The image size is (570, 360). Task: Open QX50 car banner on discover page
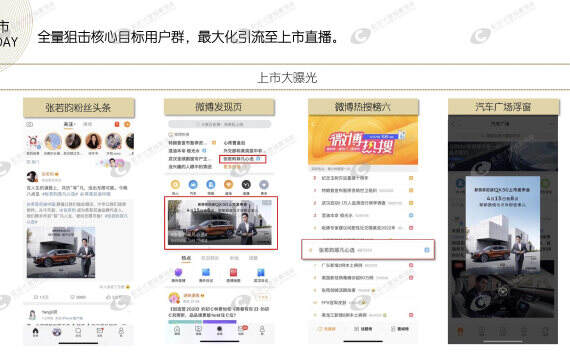point(221,223)
